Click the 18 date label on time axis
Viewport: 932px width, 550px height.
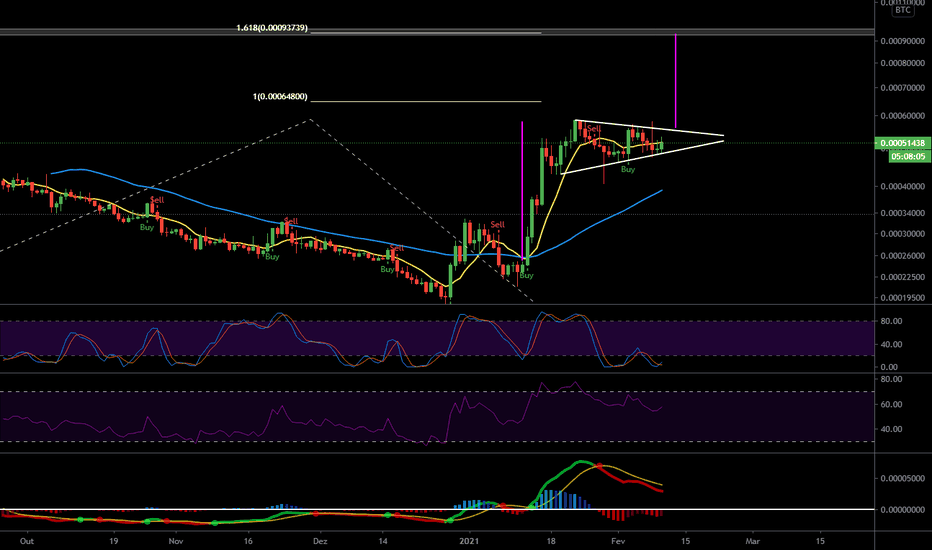point(551,541)
